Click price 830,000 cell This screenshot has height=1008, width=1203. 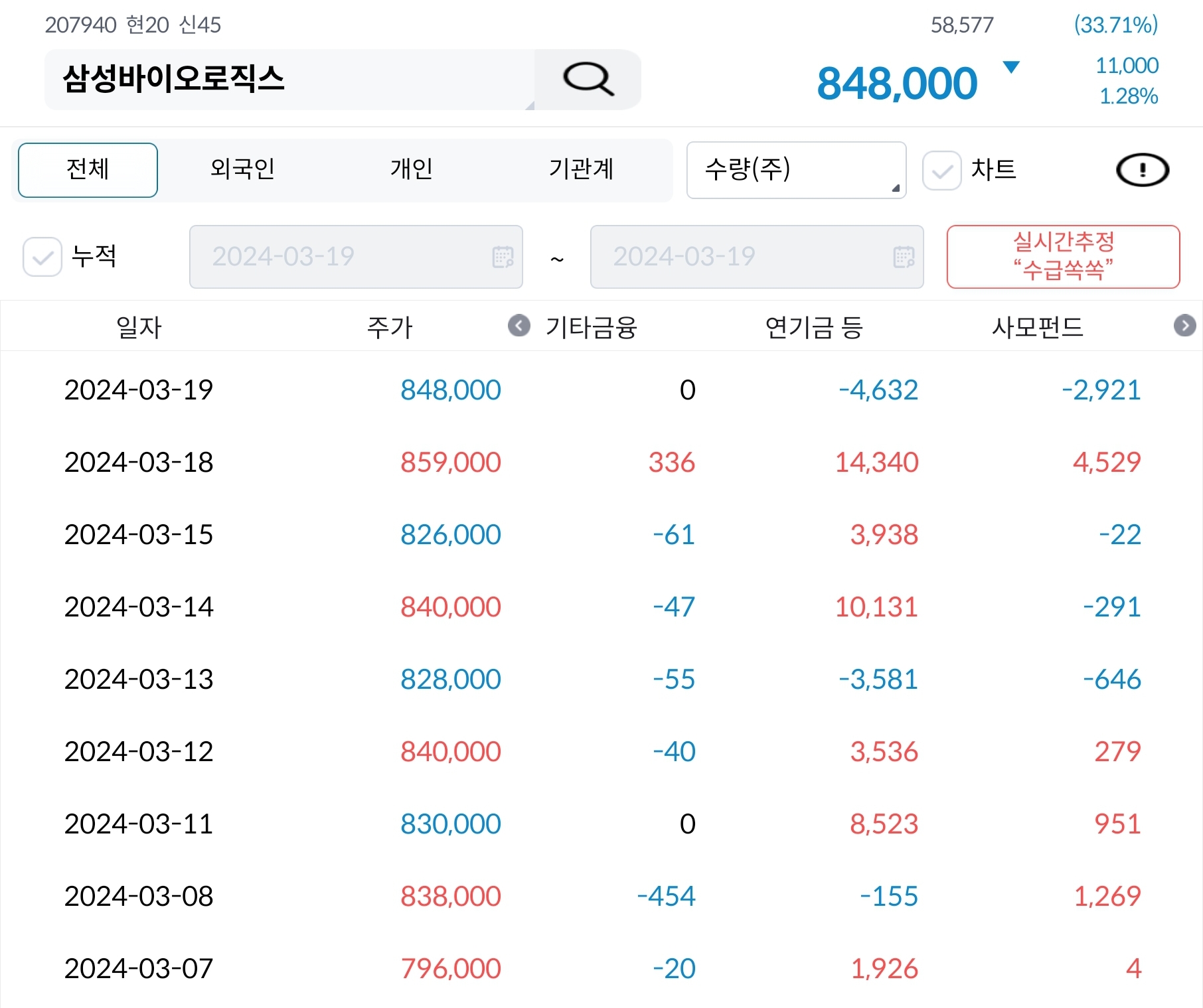tap(451, 824)
